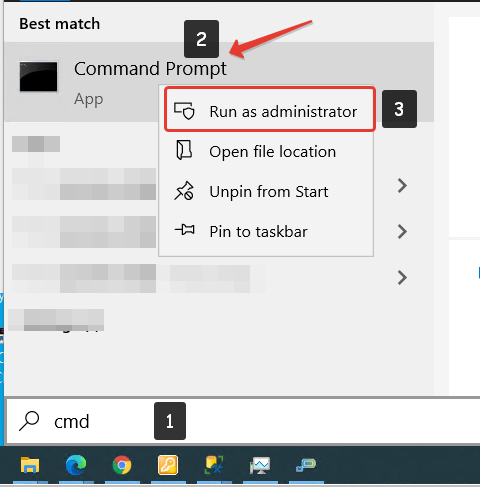Image resolution: width=480 pixels, height=487 pixels.
Task: Open the network connection app on taskbar
Action: (x=306, y=465)
